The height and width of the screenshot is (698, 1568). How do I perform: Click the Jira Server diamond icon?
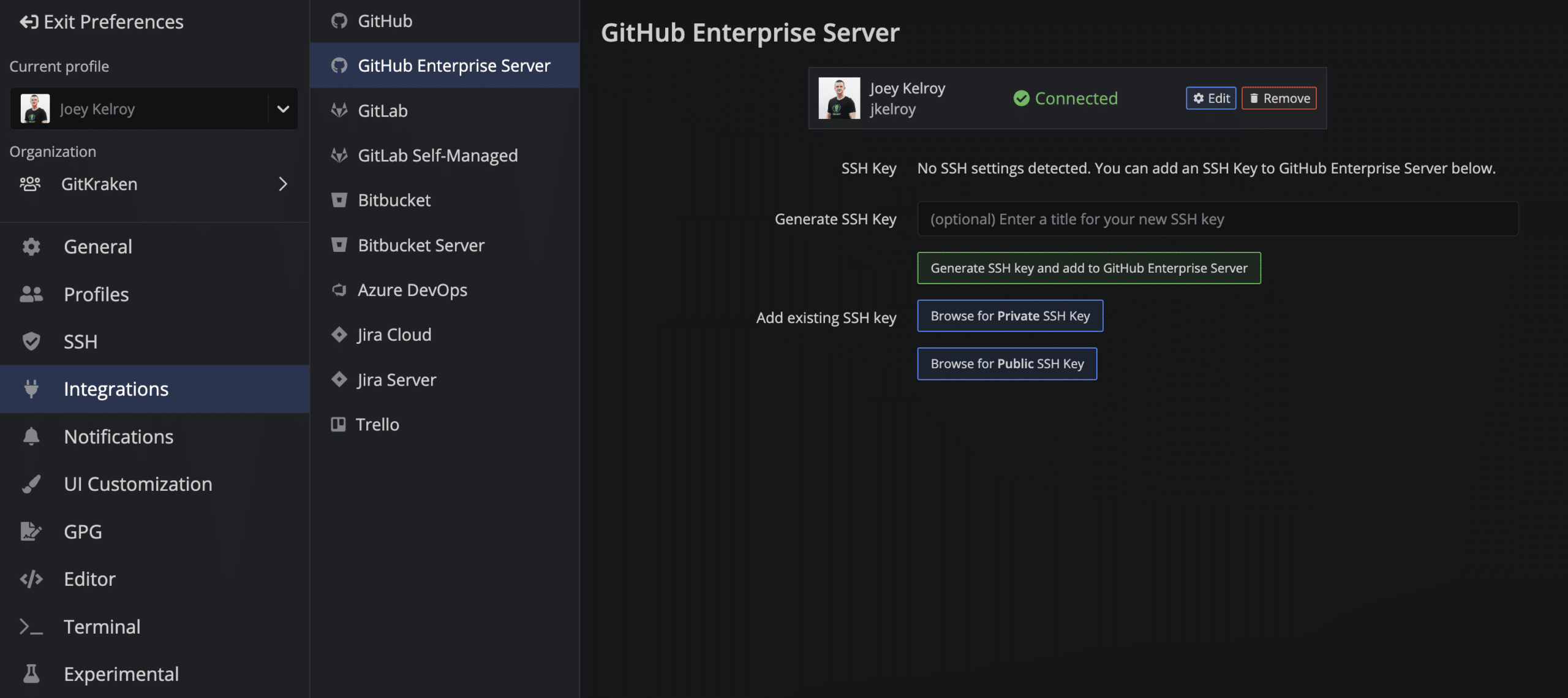point(339,379)
